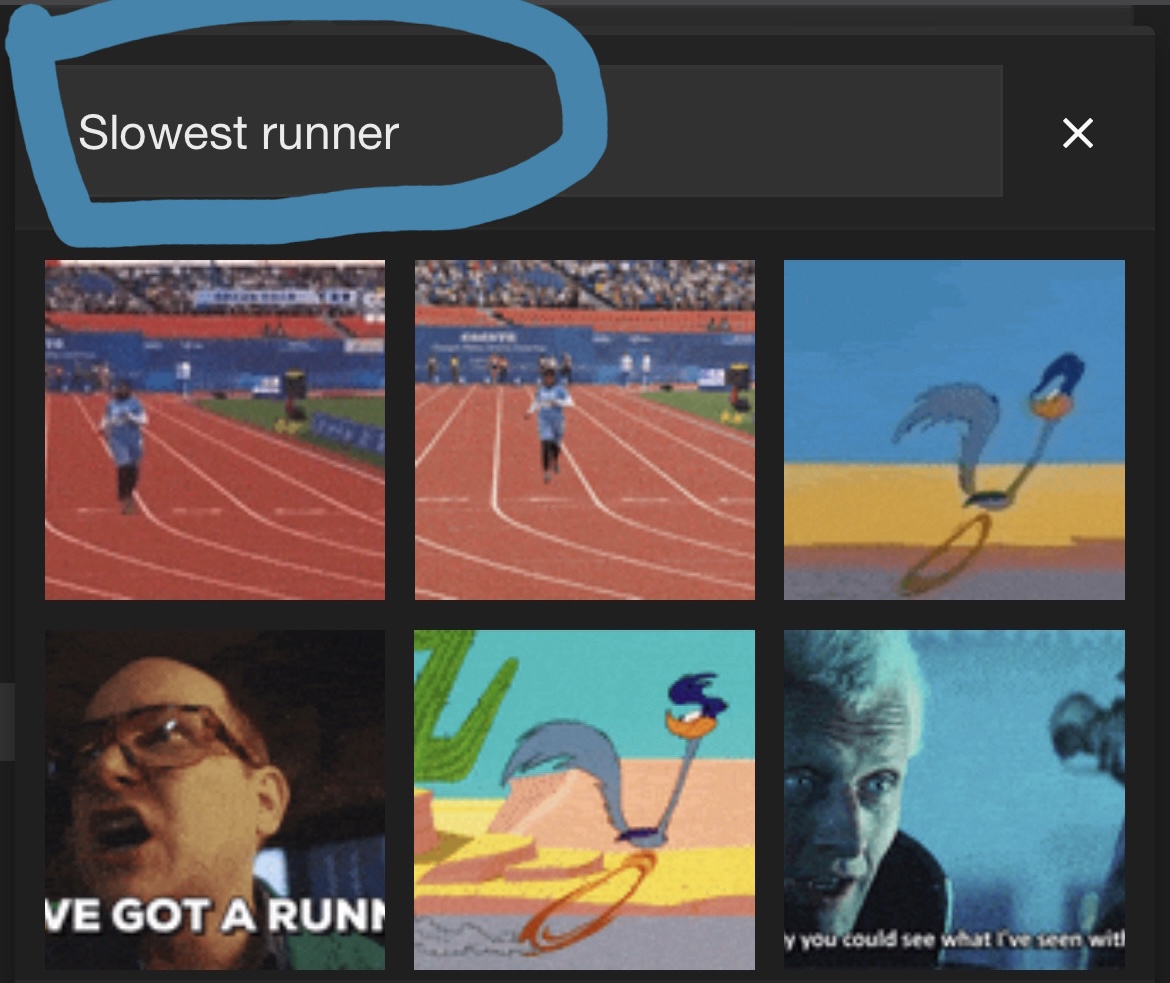The height and width of the screenshot is (983, 1170).
Task: Select the 'you could see what I've seen' GIF
Action: coord(954,800)
